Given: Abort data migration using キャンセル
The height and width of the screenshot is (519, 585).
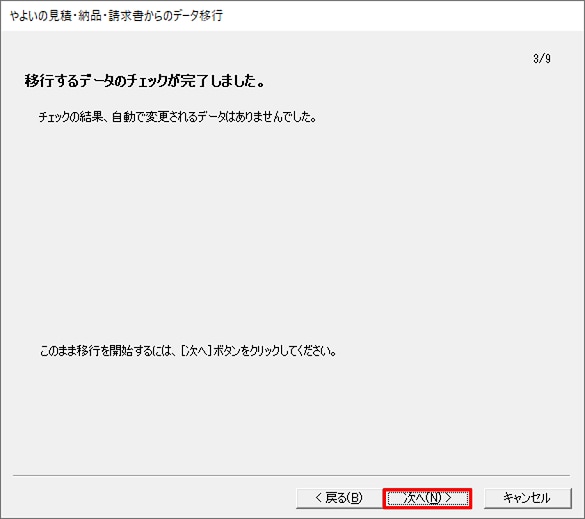Looking at the screenshot, I should pos(528,498).
